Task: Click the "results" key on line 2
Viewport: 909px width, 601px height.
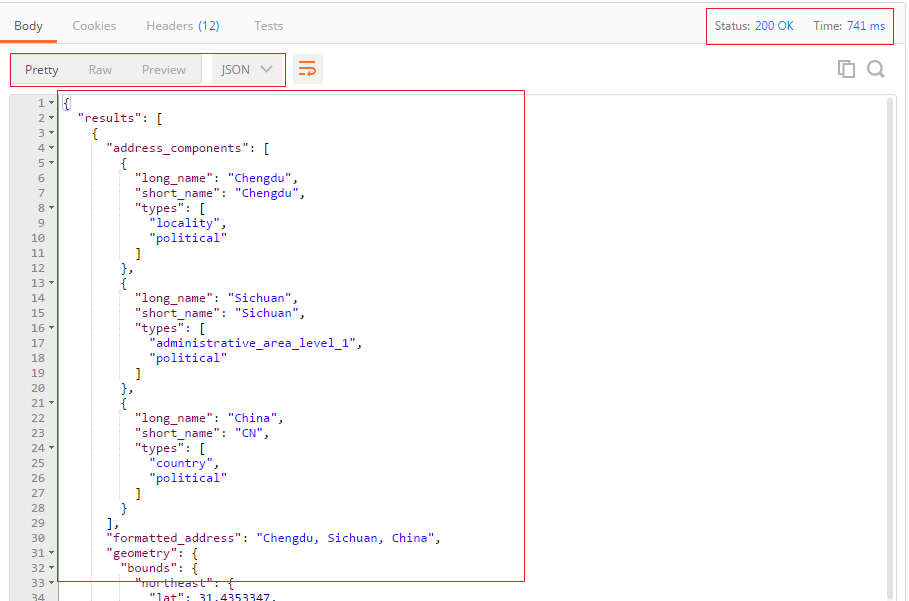Action: [x=110, y=118]
